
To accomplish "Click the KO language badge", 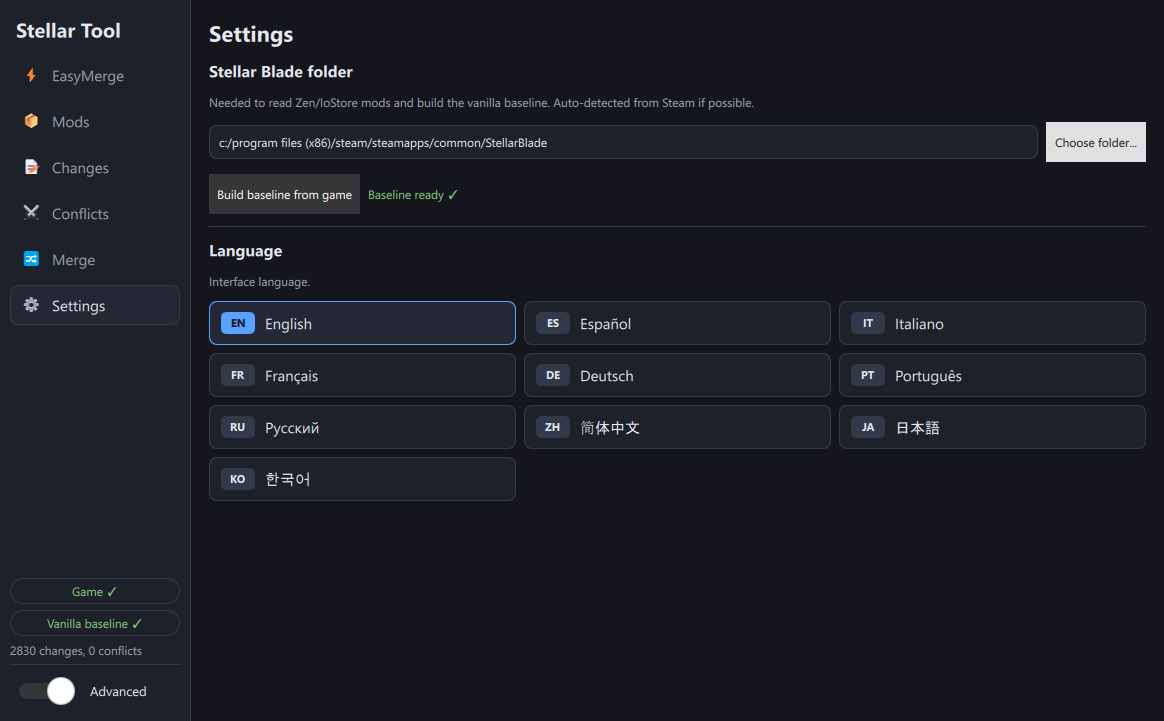I will 238,479.
